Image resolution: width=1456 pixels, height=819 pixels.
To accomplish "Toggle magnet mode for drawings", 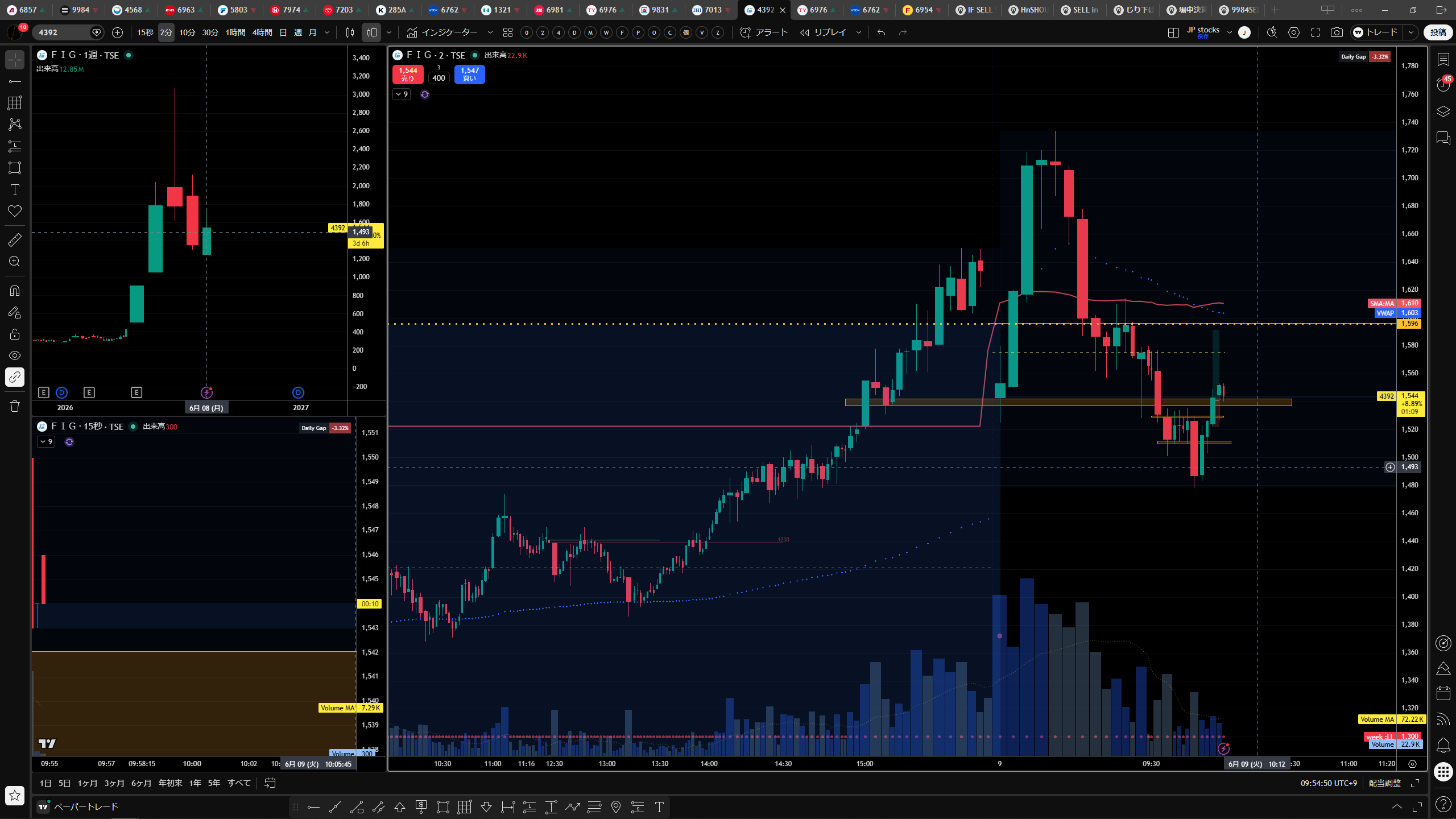I will (15, 291).
